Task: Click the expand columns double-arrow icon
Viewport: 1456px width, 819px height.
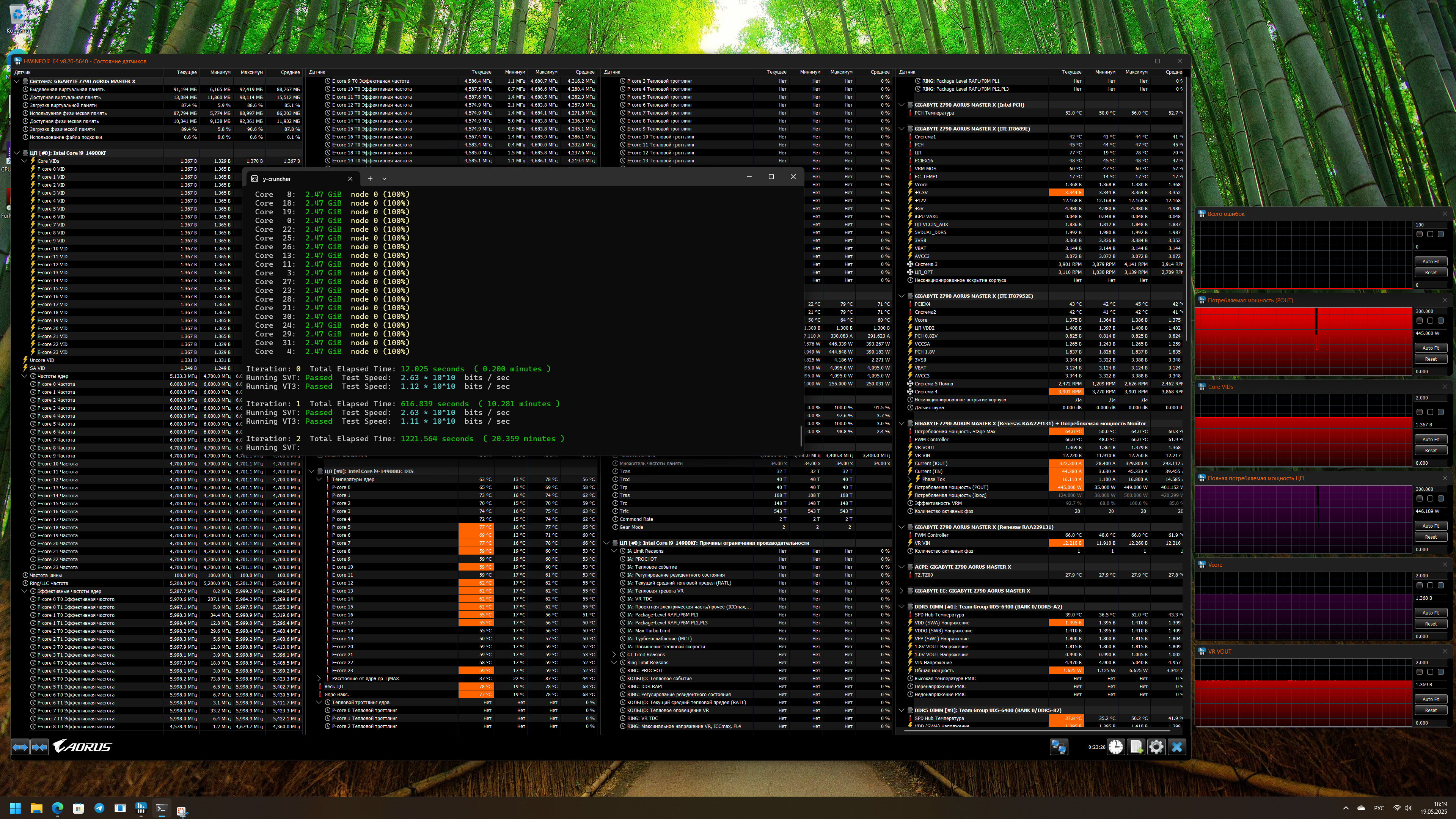Action: tap(20, 747)
